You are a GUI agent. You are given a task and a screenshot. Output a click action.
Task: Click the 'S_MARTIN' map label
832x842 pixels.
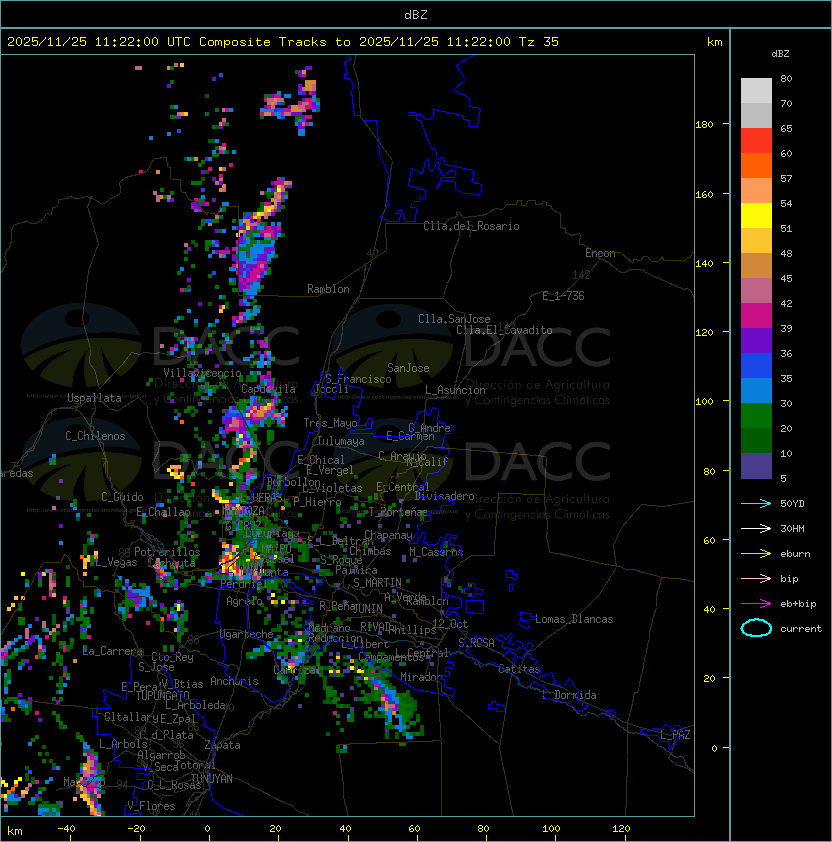[378, 583]
